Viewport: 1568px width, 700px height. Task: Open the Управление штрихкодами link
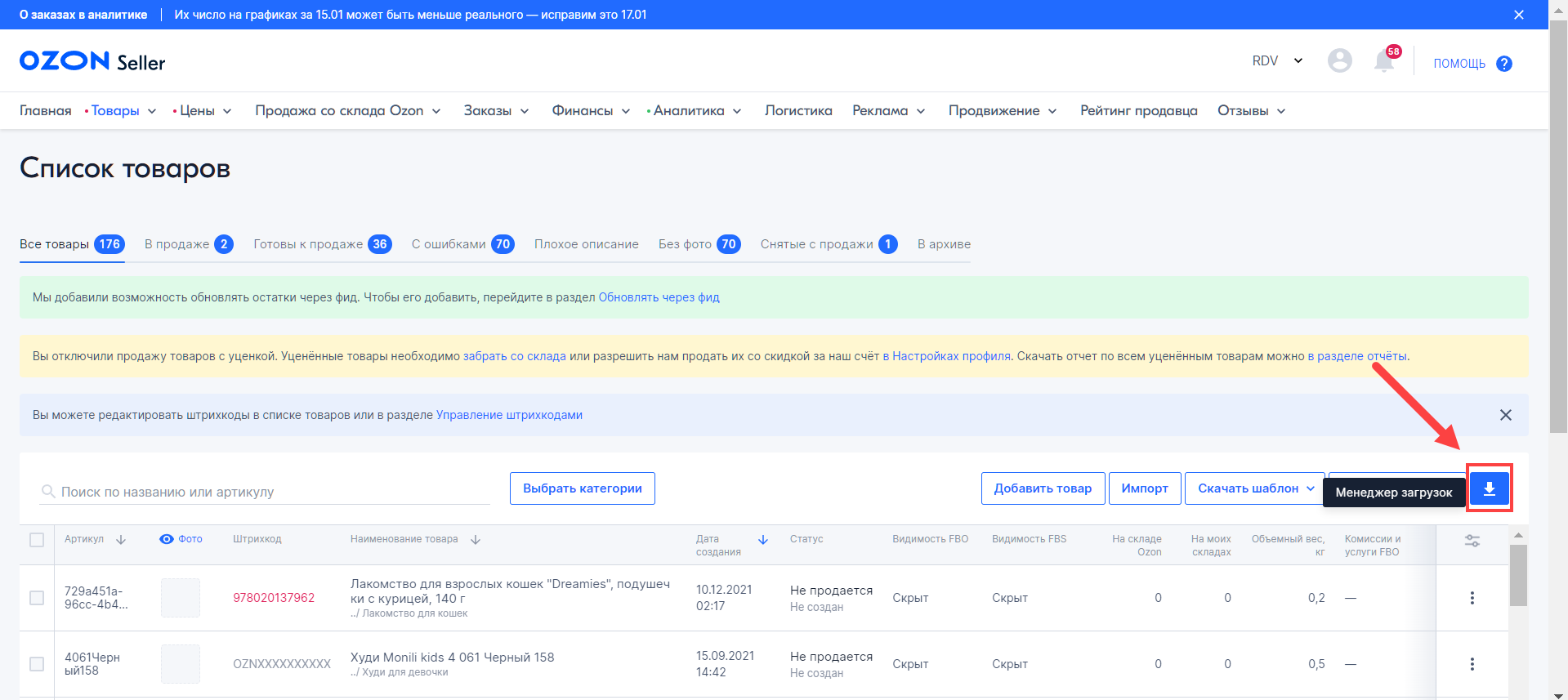coord(509,415)
